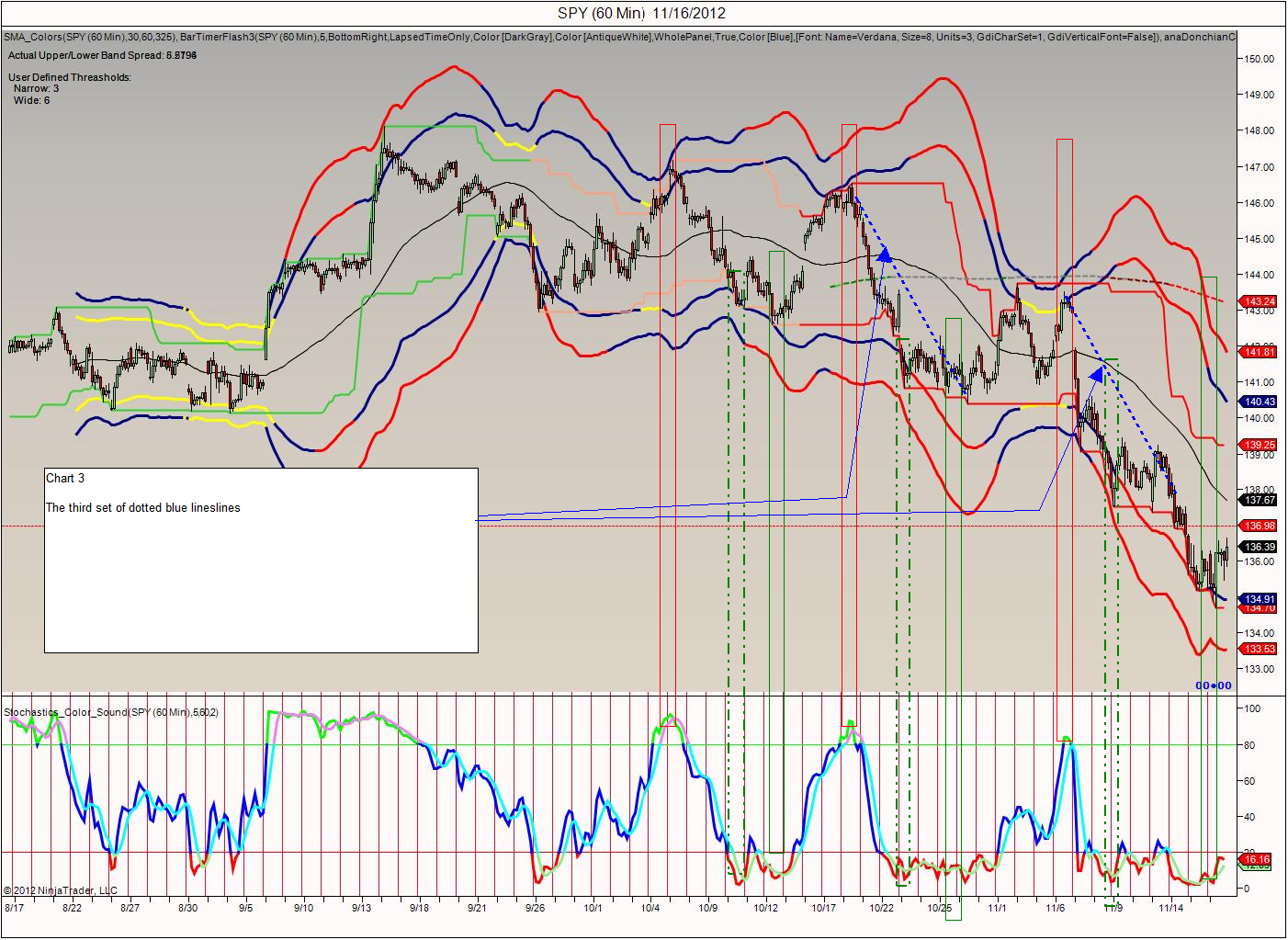Click the 2012 NinjaTrader, LLC copyright text
Image resolution: width=1288 pixels, height=940 pixels.
(61, 890)
